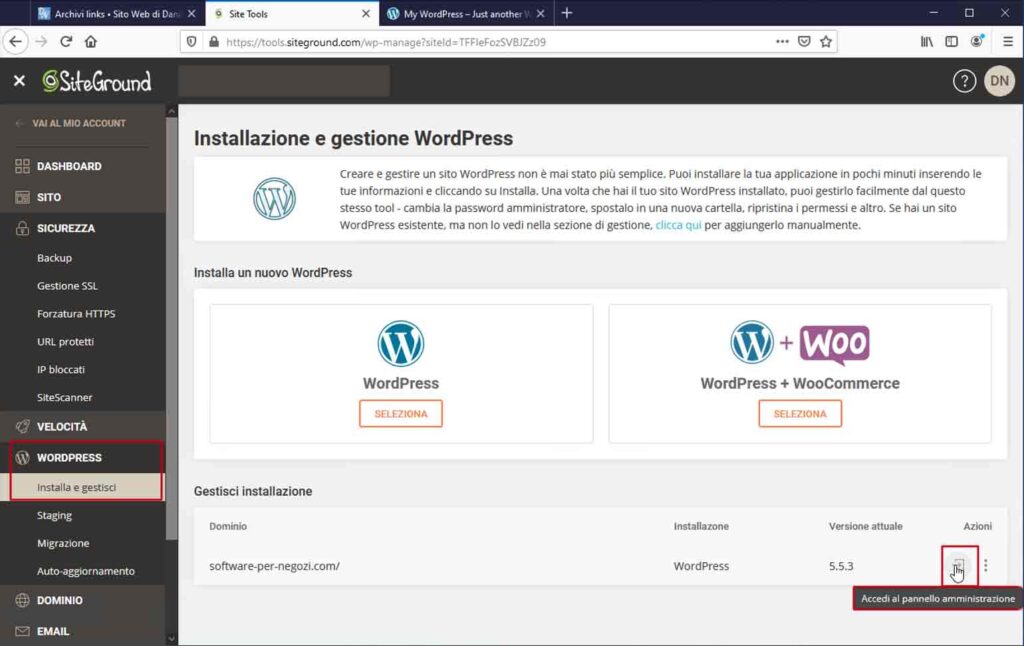The height and width of the screenshot is (646, 1024).
Task: Close the Site Tools tab
Action: pyautogui.click(x=366, y=13)
